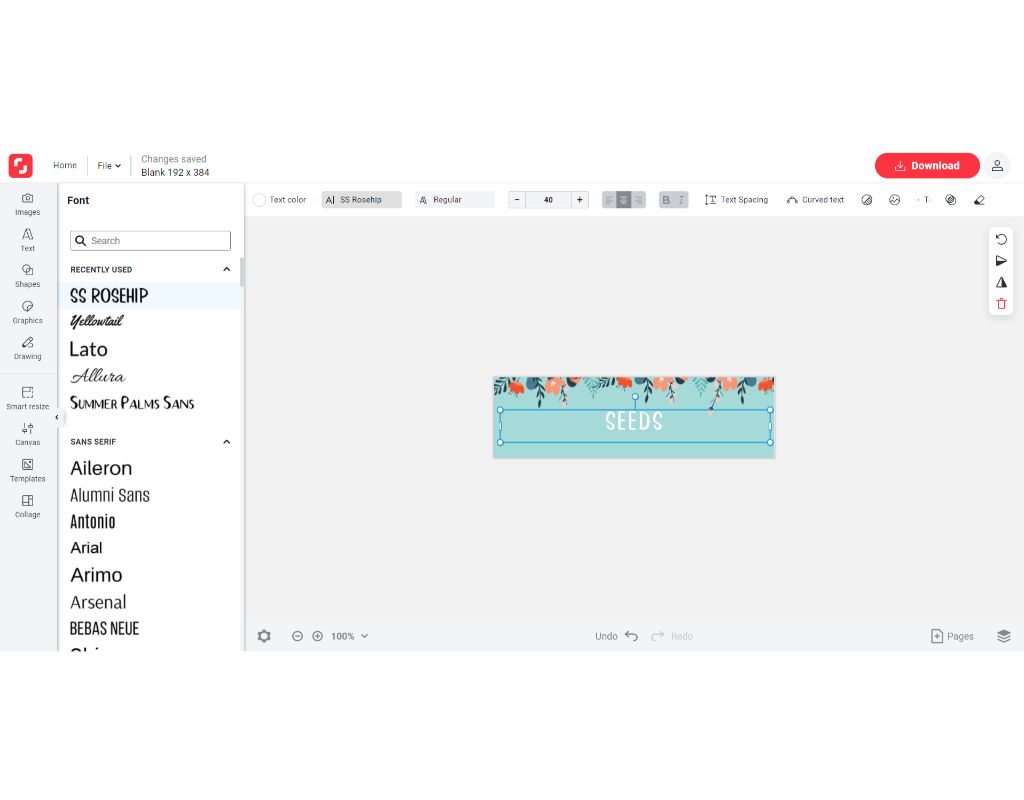The height and width of the screenshot is (800, 1024).
Task: Open the Regular font style dropdown
Action: (455, 199)
